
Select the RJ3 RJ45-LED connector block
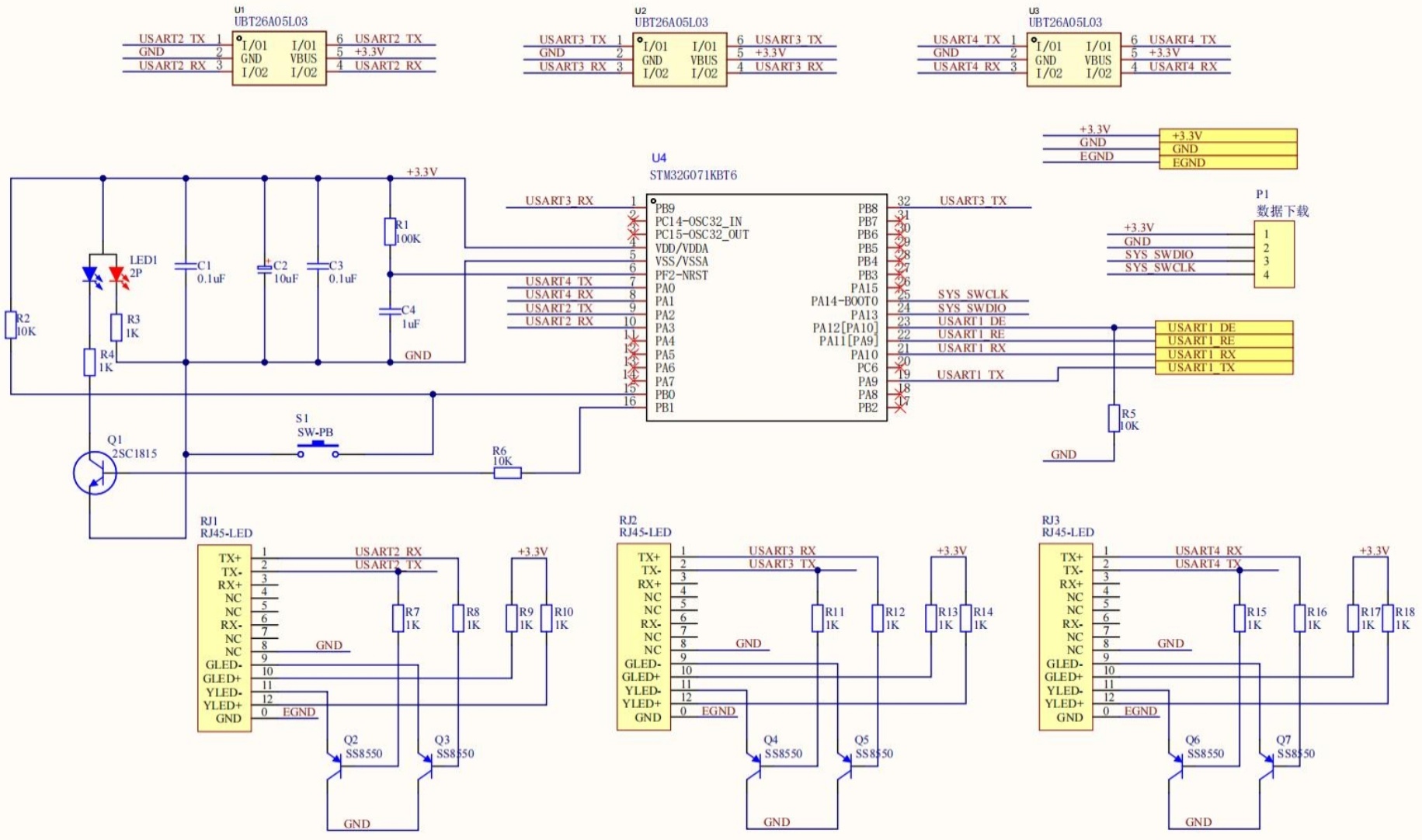[1066, 637]
